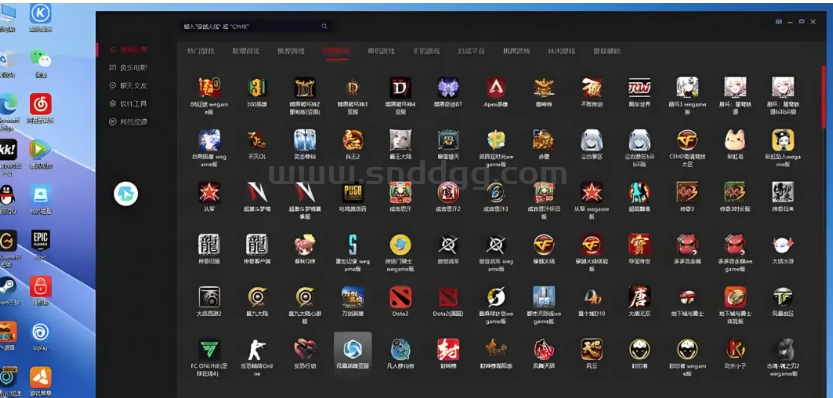Open the red 封神榜 game icon

coord(448,349)
